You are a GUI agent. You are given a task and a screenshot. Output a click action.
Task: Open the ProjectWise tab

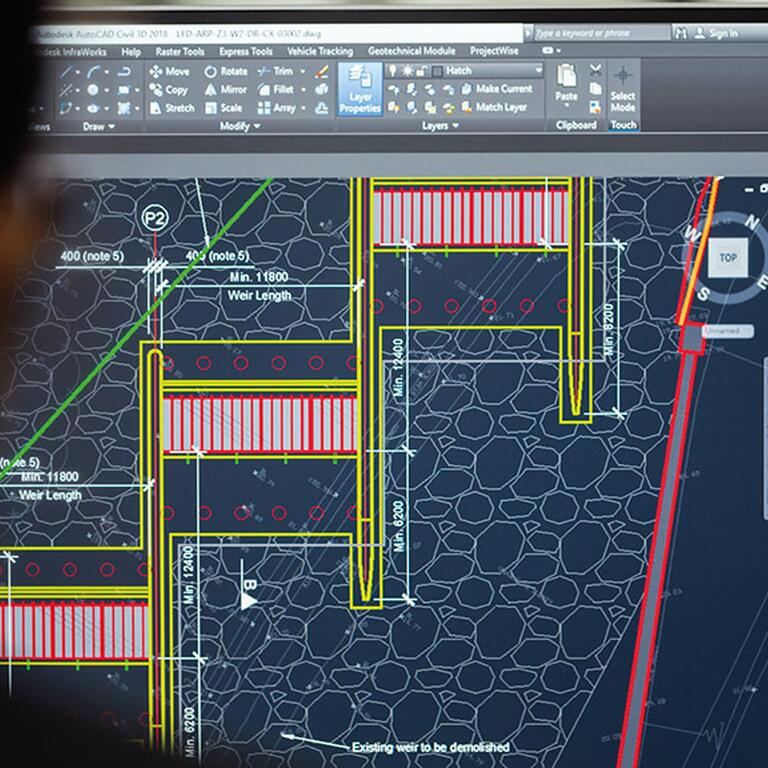[x=494, y=50]
